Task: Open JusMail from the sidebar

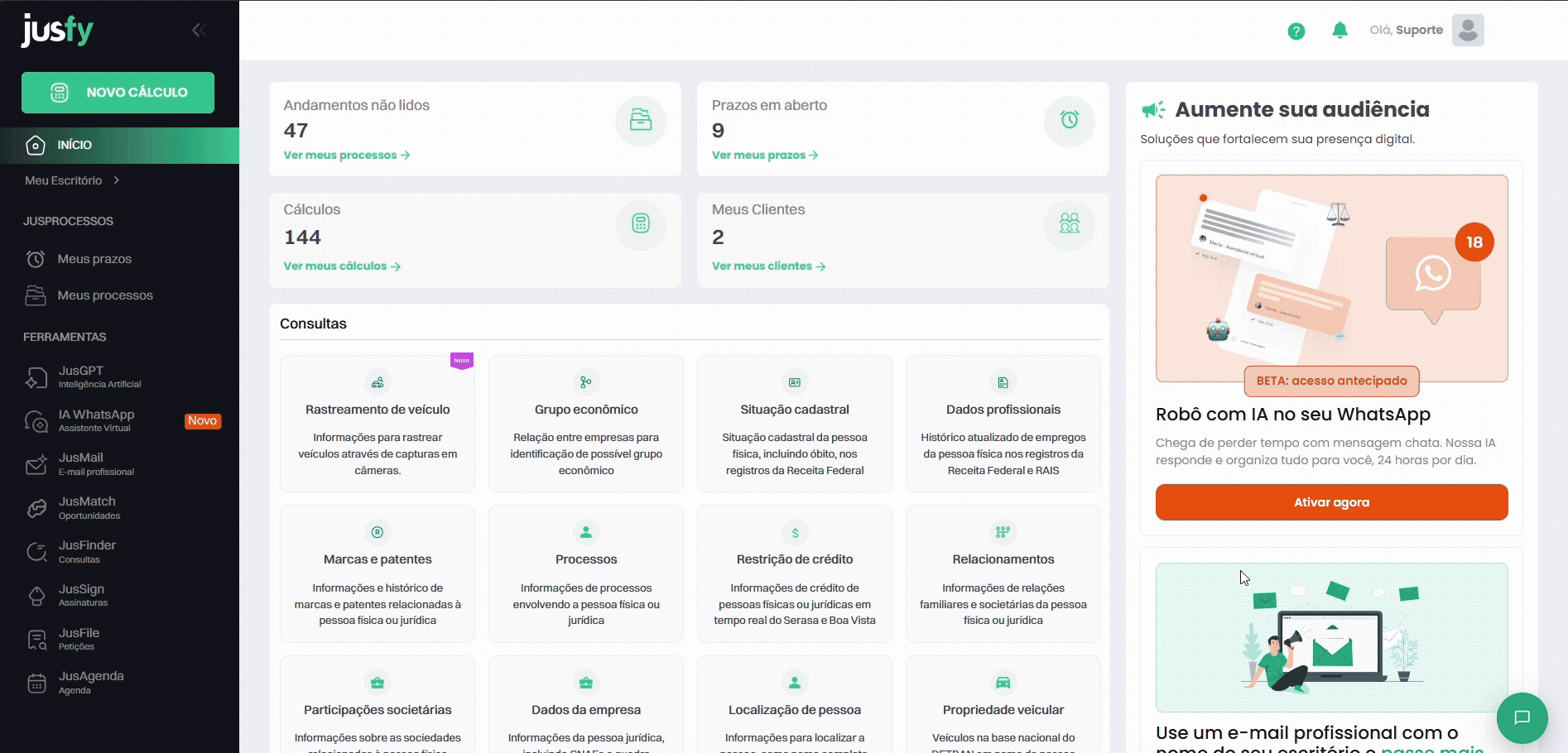Action: pyautogui.click(x=81, y=465)
